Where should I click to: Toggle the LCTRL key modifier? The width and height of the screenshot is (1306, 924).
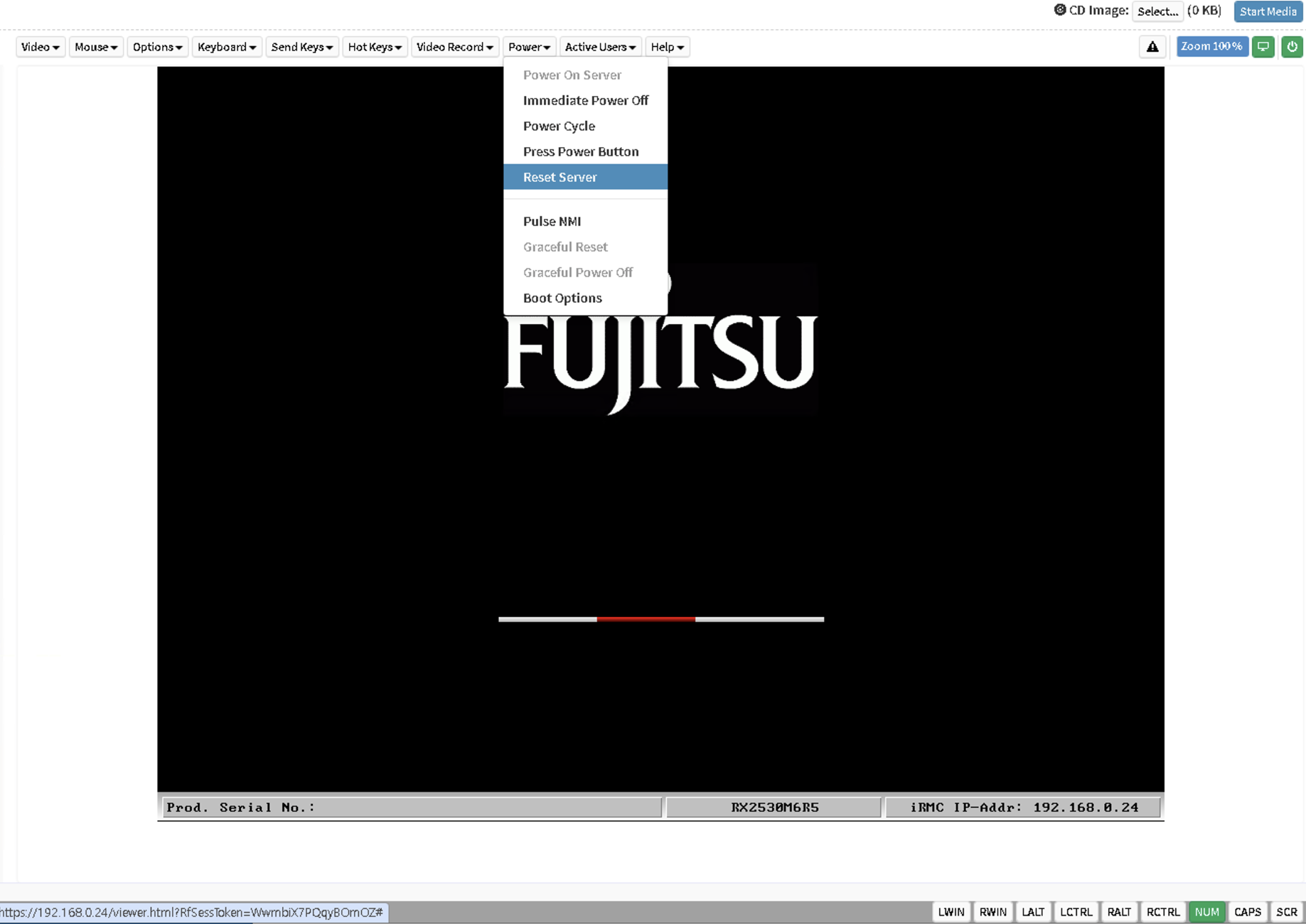point(1076,912)
